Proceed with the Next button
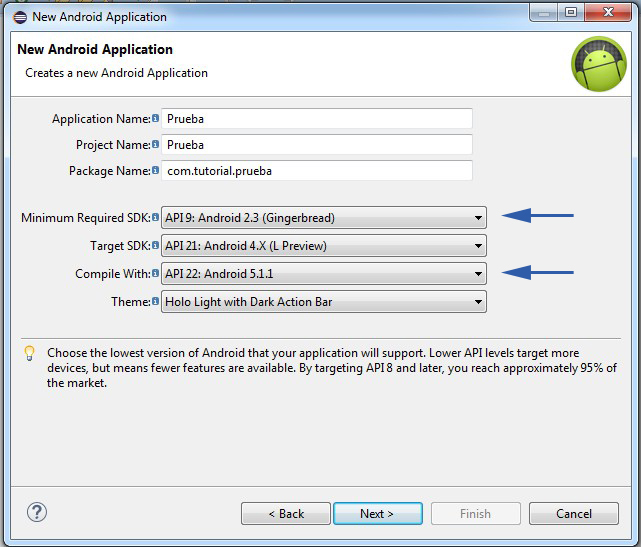The width and height of the screenshot is (641, 547). point(378,513)
